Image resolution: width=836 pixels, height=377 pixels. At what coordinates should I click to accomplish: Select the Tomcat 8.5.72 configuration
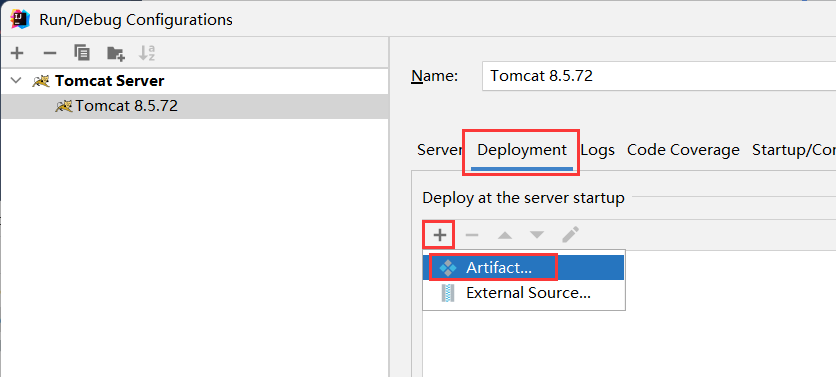(194, 106)
